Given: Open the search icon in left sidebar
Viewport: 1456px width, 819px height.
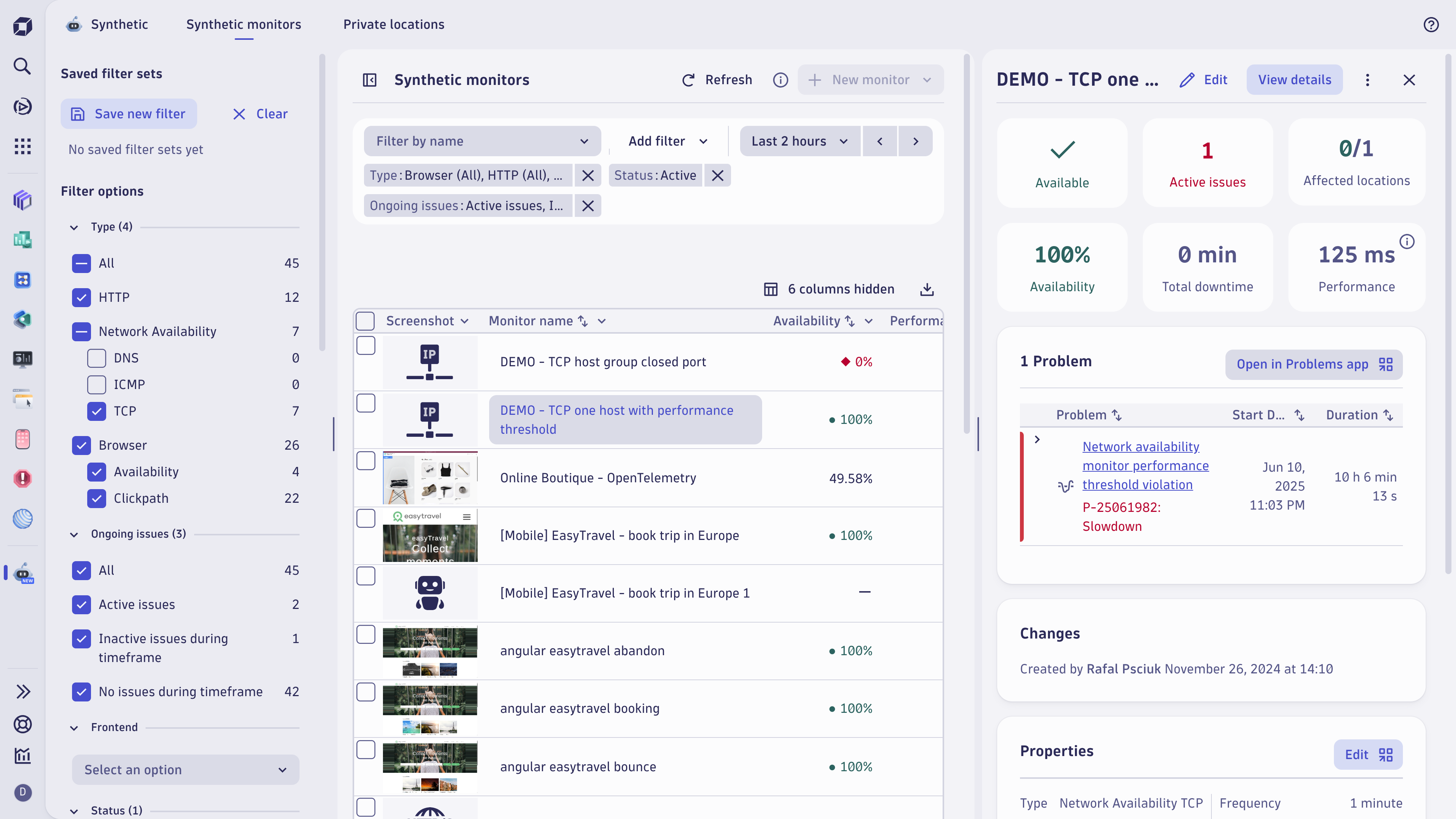Looking at the screenshot, I should [22, 66].
